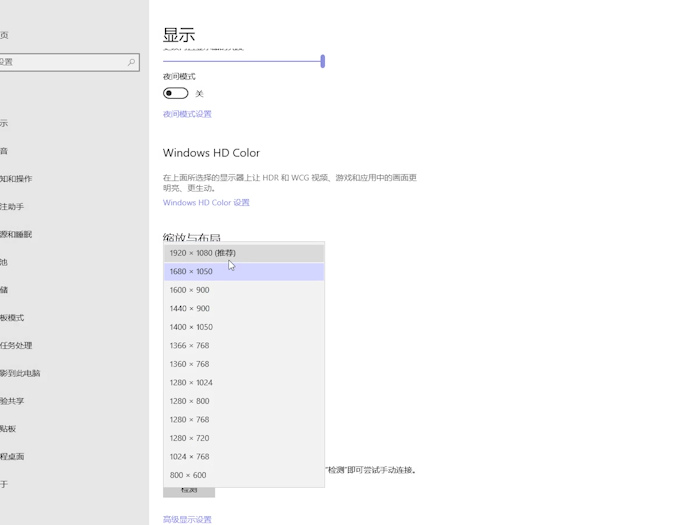Click the search magnifier icon
The height and width of the screenshot is (525, 700).
(131, 62)
